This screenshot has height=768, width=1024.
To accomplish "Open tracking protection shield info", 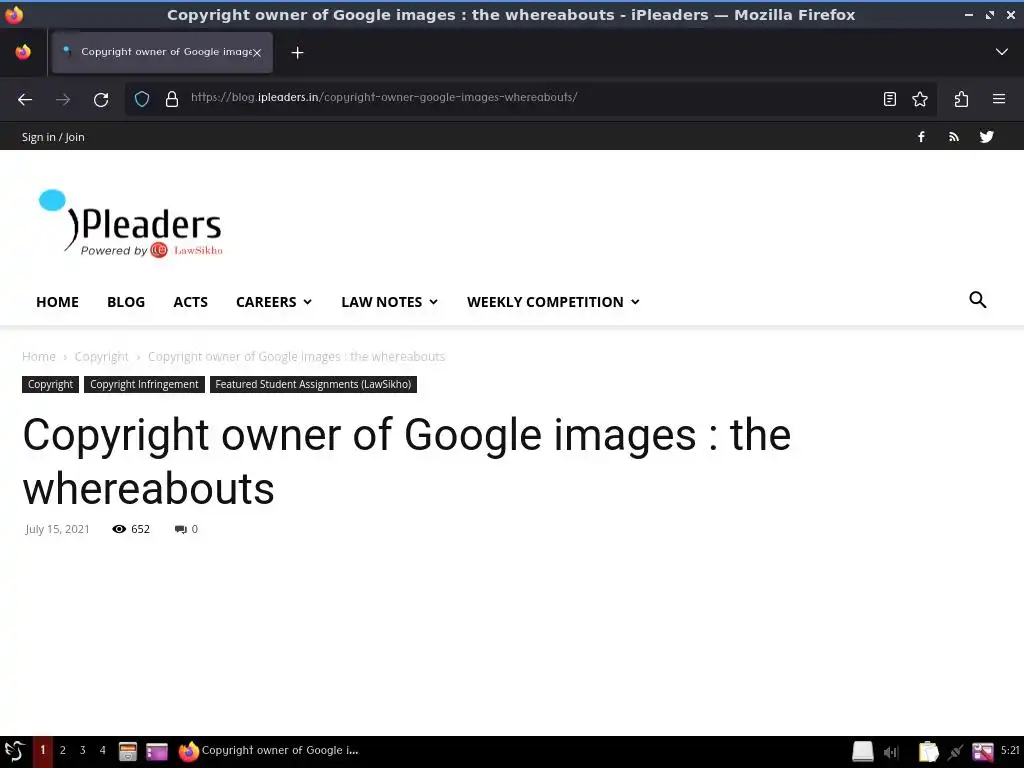I will point(142,99).
